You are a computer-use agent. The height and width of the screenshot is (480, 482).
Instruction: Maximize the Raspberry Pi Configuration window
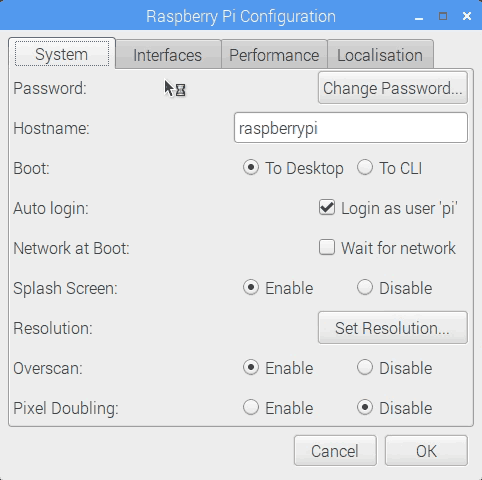(443, 16)
